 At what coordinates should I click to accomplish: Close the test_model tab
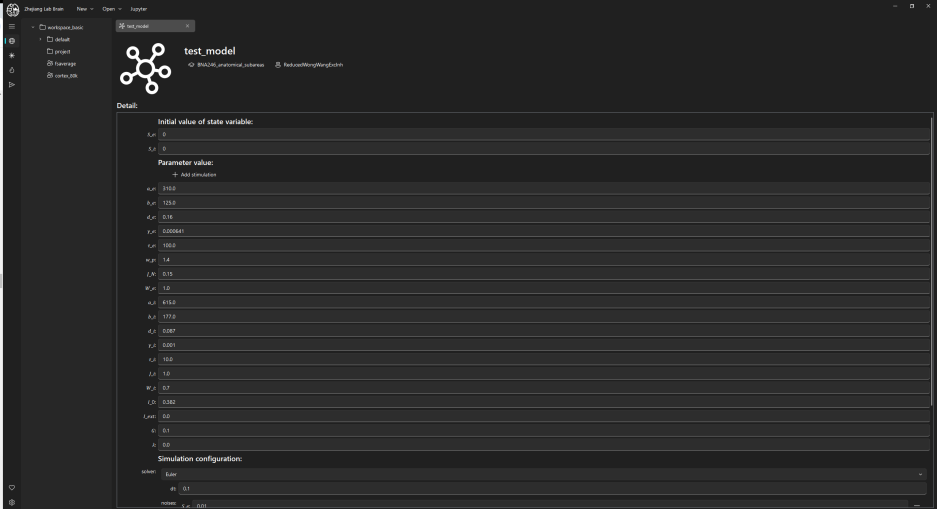pyautogui.click(x=187, y=26)
